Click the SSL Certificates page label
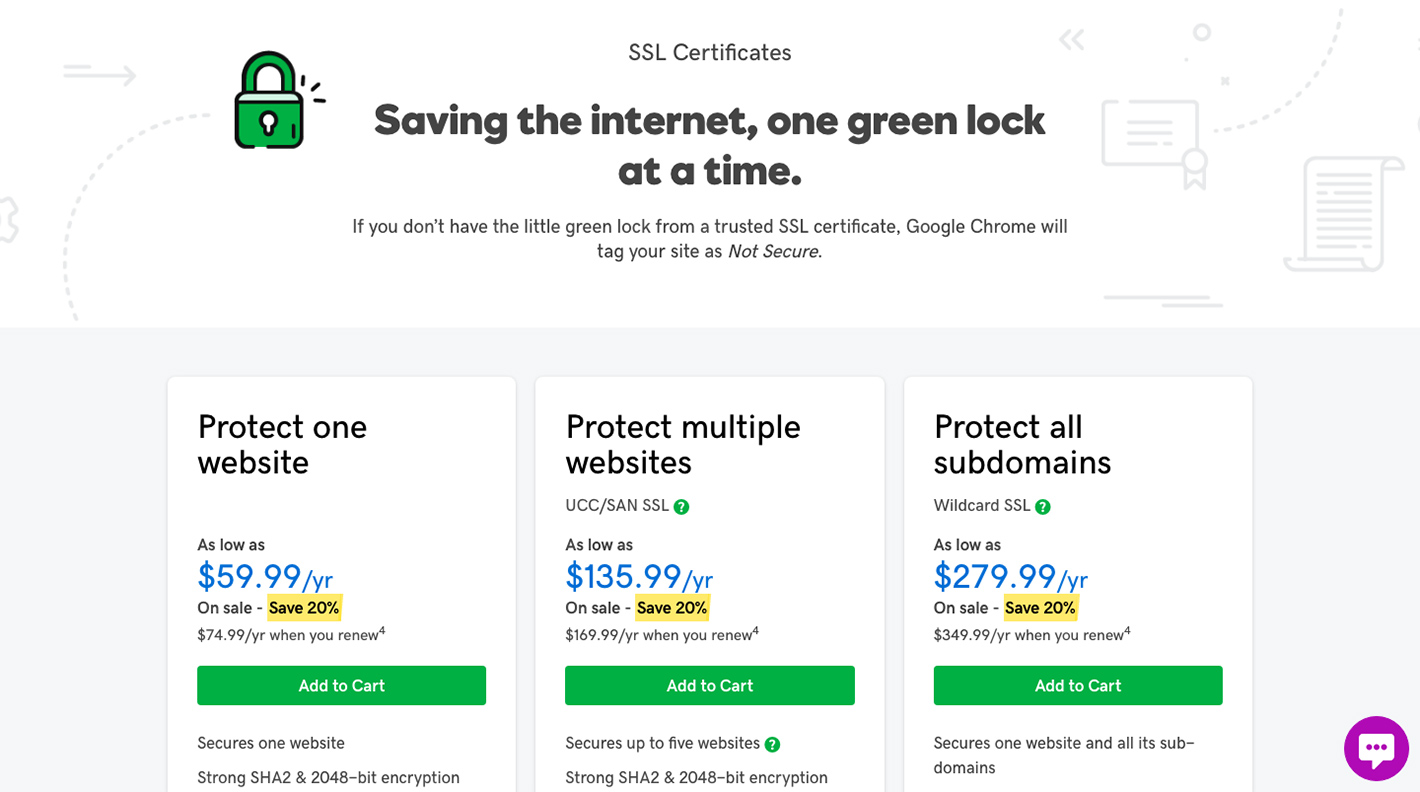 [709, 53]
